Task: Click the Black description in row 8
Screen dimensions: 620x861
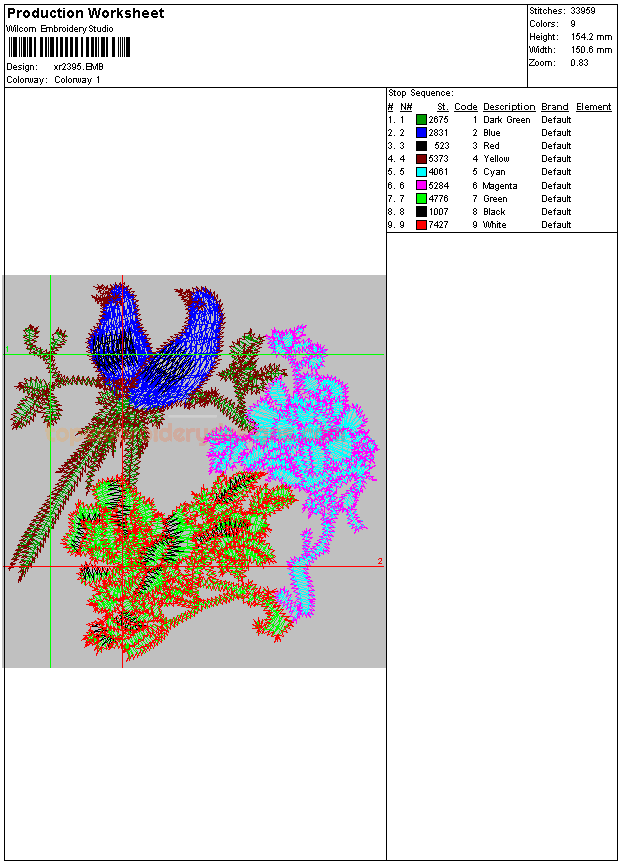Action: click(x=494, y=211)
